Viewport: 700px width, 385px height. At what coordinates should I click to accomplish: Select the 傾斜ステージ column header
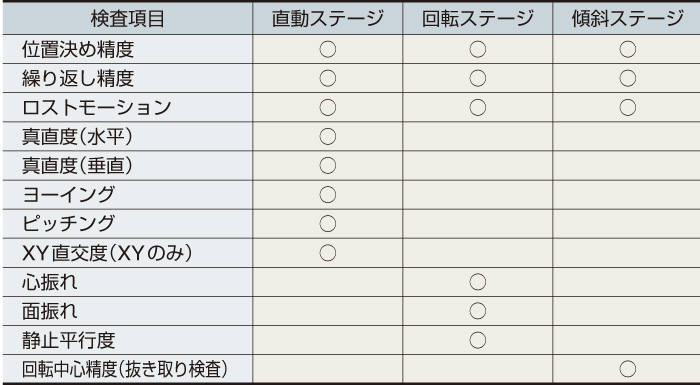click(628, 19)
